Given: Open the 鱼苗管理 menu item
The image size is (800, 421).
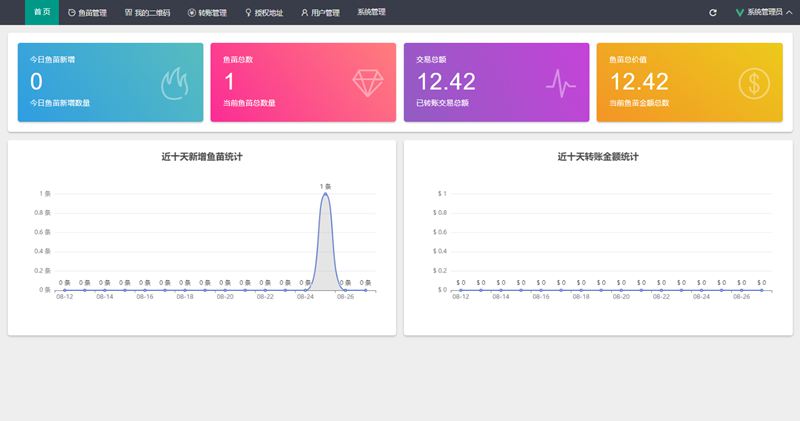Looking at the screenshot, I should click(87, 12).
